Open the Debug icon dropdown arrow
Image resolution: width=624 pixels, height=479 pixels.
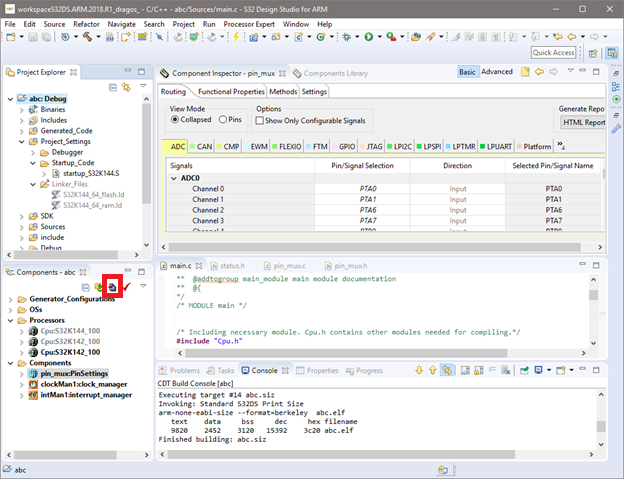coord(357,37)
